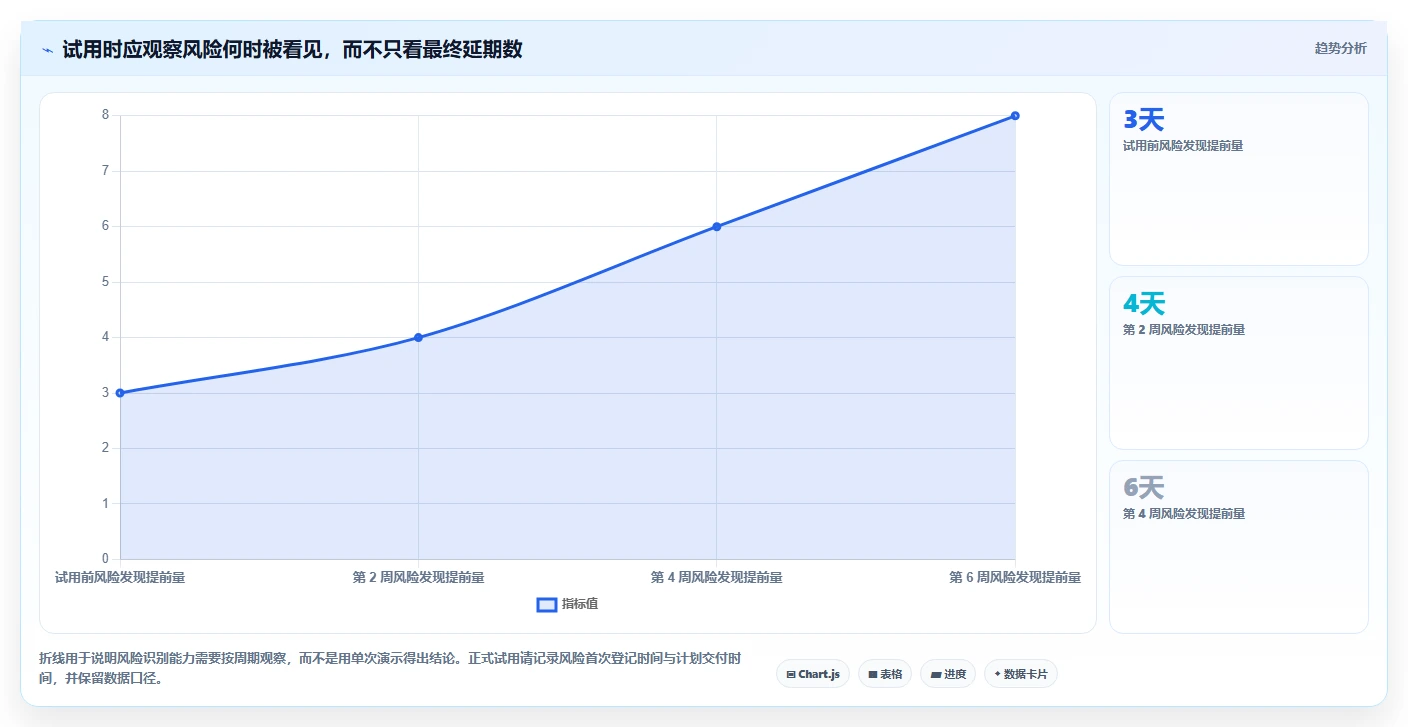Click the trend icon beside the title
Viewport: 1408px width, 727px height.
(47, 50)
